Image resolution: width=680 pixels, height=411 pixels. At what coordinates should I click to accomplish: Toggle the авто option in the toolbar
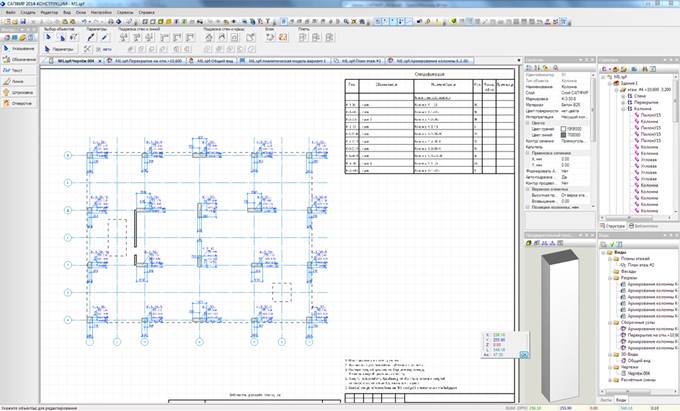pyautogui.click(x=104, y=49)
